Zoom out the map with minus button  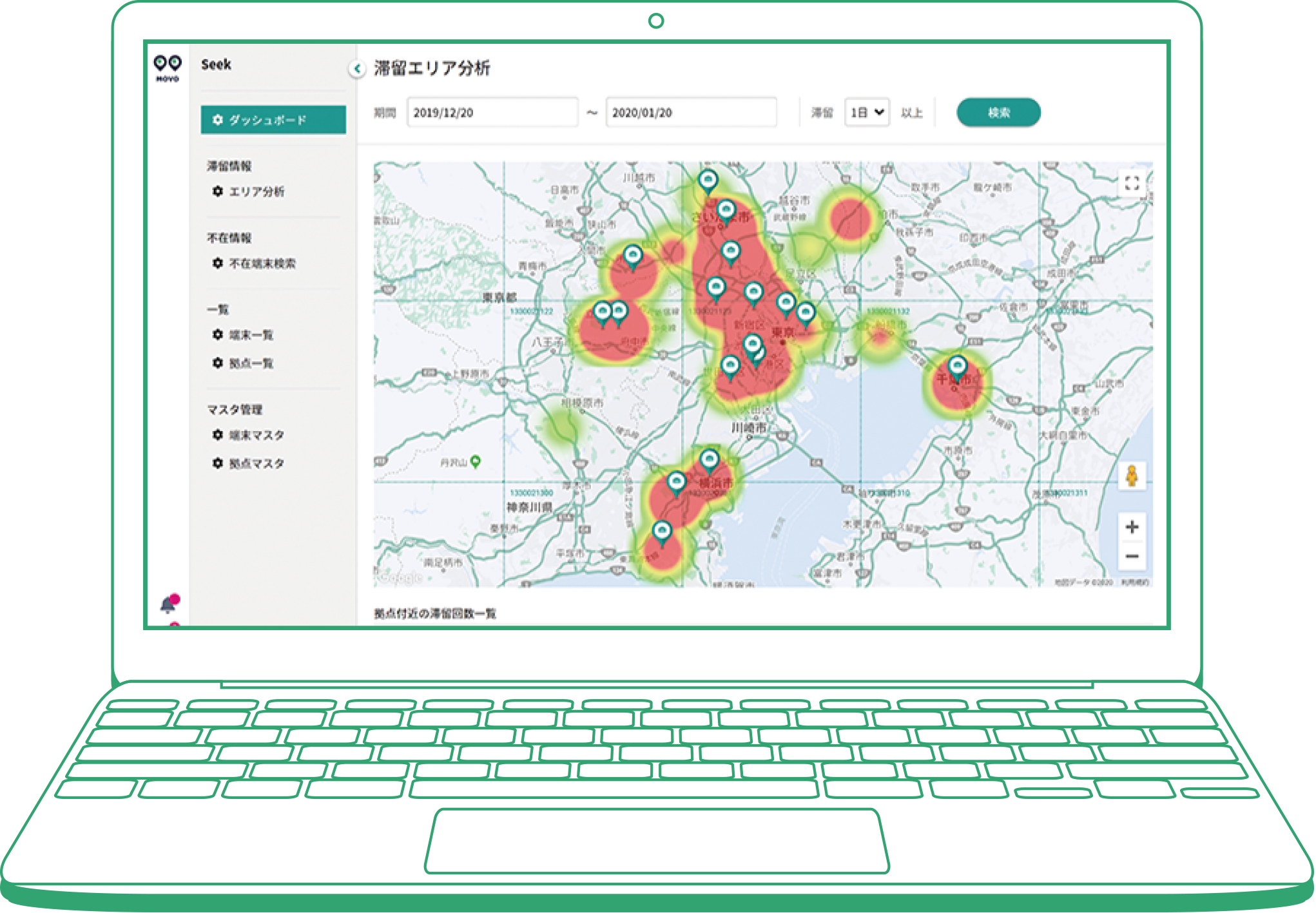[x=1132, y=556]
